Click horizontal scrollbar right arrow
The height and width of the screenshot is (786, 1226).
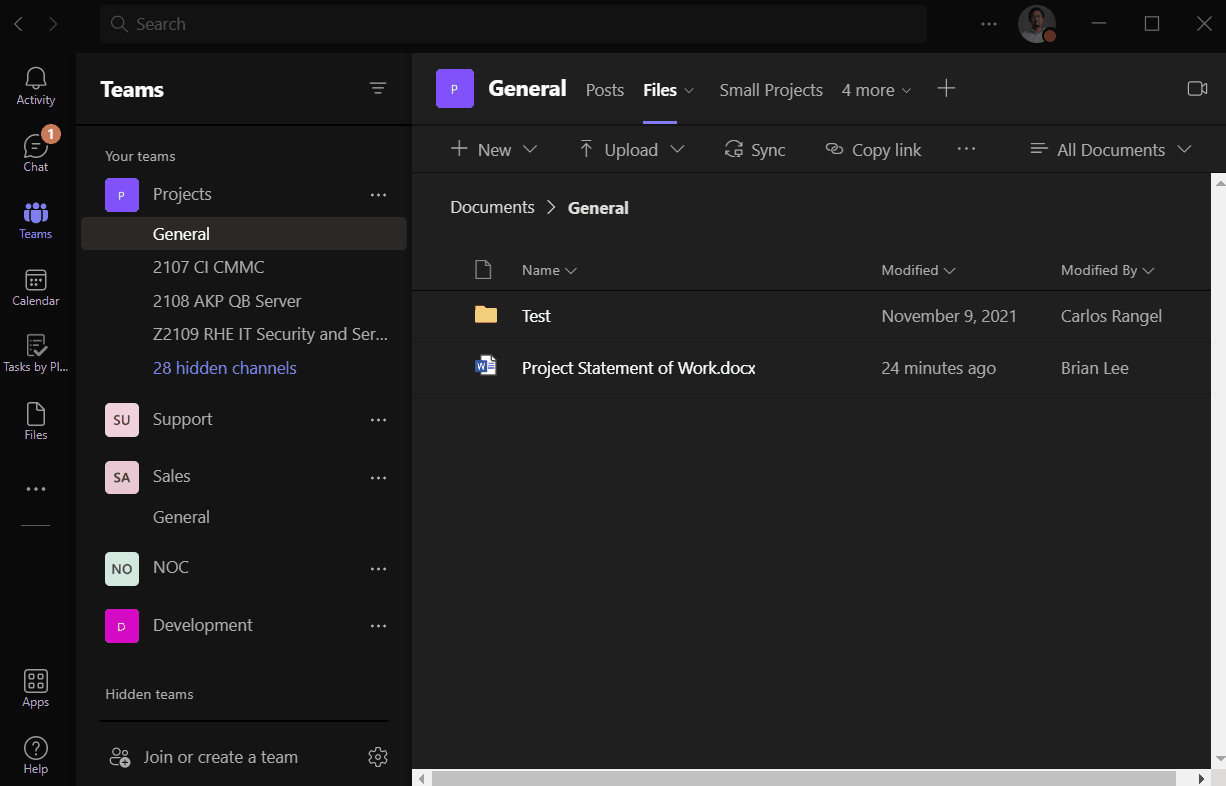[1203, 778]
